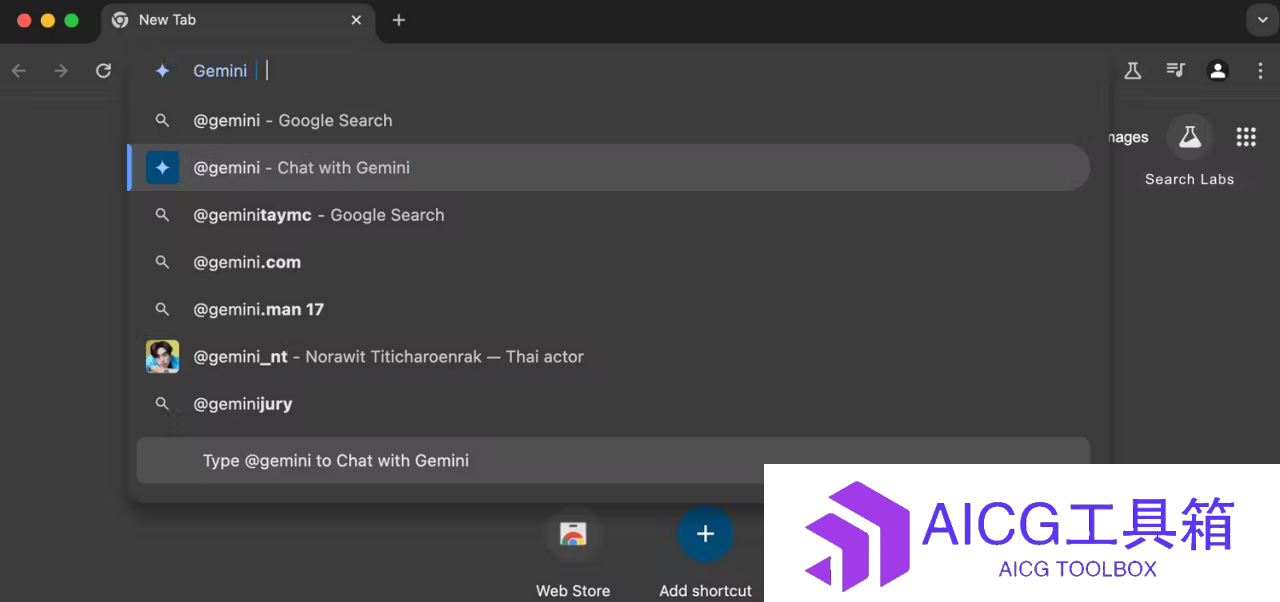Open the media controls toolbar icon
1280x602 pixels.
point(1176,70)
